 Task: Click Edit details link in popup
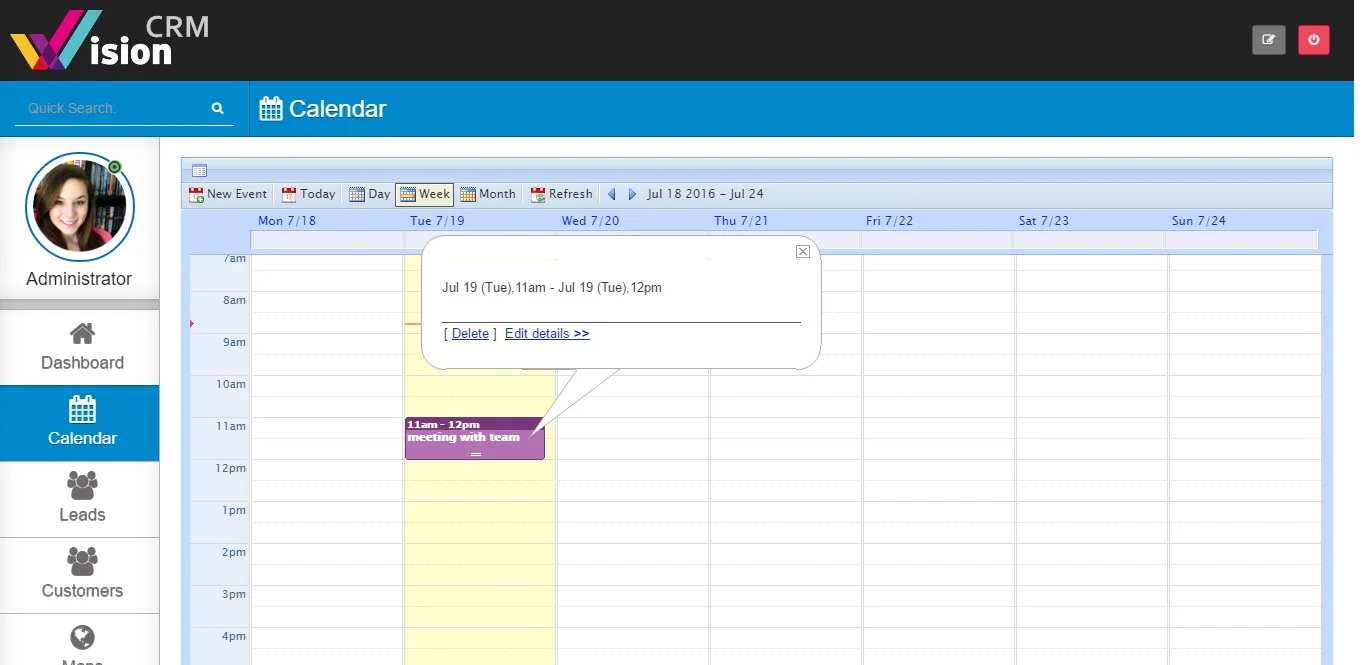547,334
